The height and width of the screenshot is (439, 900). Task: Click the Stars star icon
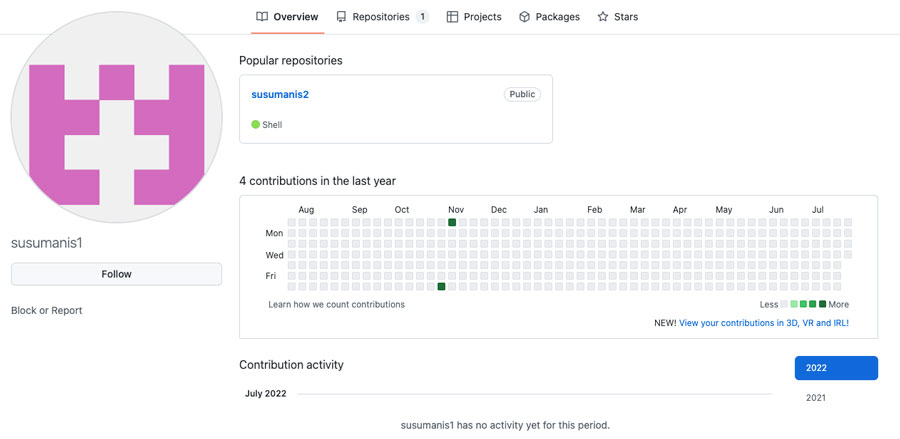point(603,17)
